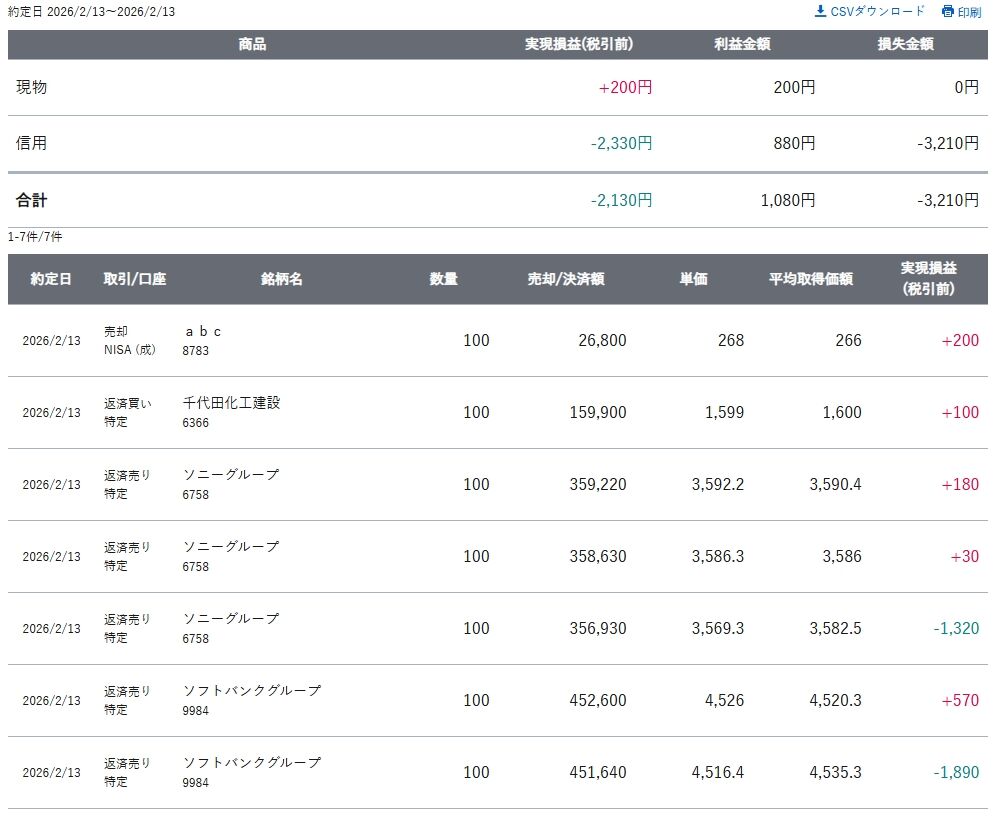The image size is (1001, 820).
Task: Click the ソニーグループ row with +180 profit
Action: 231,475
